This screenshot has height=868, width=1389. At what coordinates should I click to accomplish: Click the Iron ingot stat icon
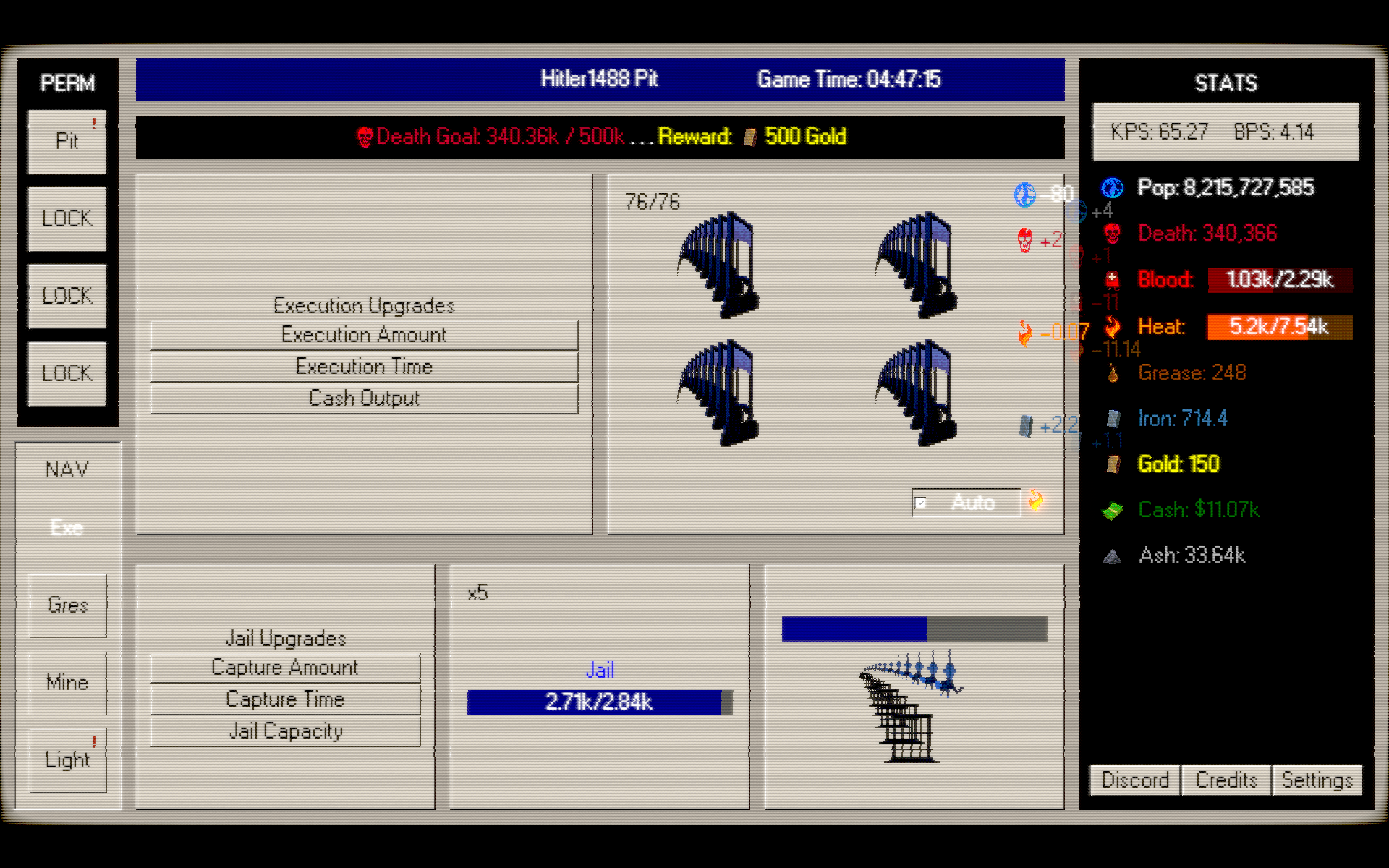tap(1113, 419)
